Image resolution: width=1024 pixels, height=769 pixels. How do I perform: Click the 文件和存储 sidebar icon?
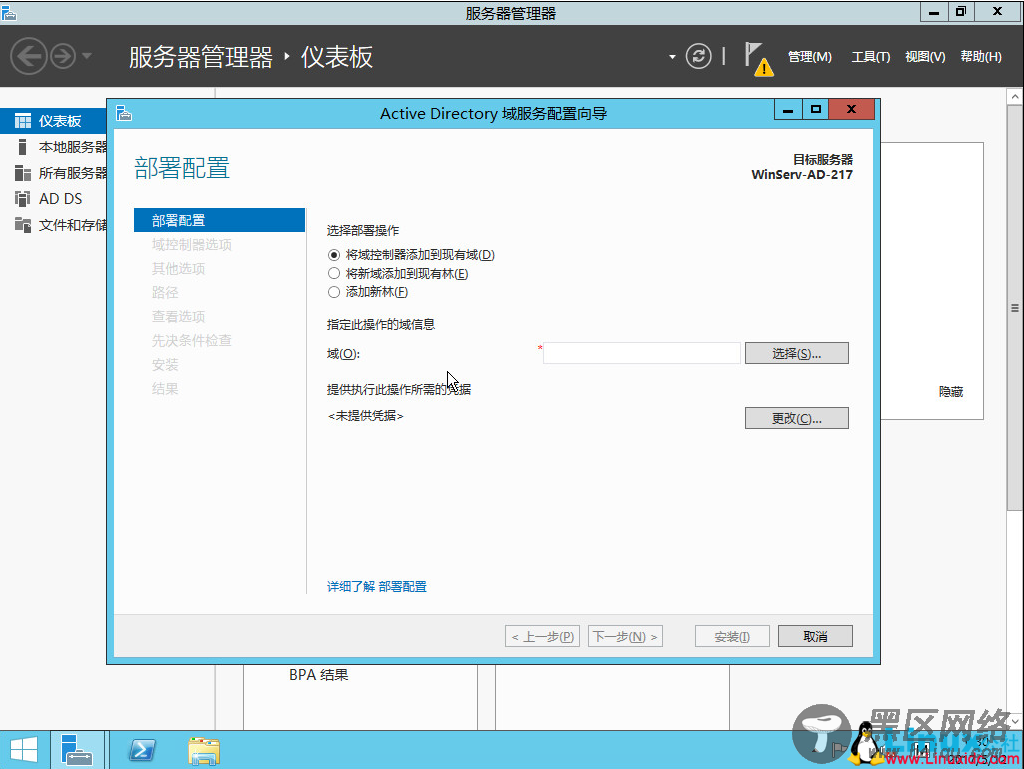23,225
